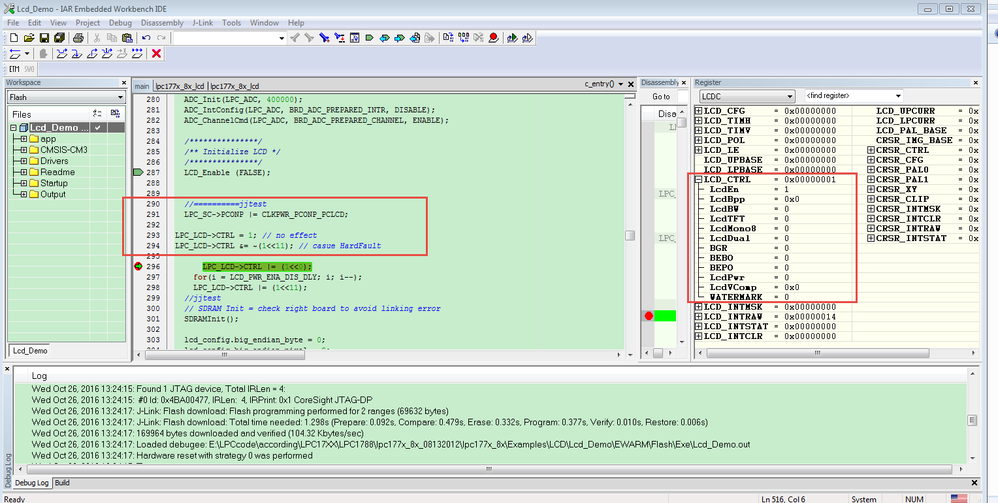Click the Next Statement debug icon

point(107,53)
